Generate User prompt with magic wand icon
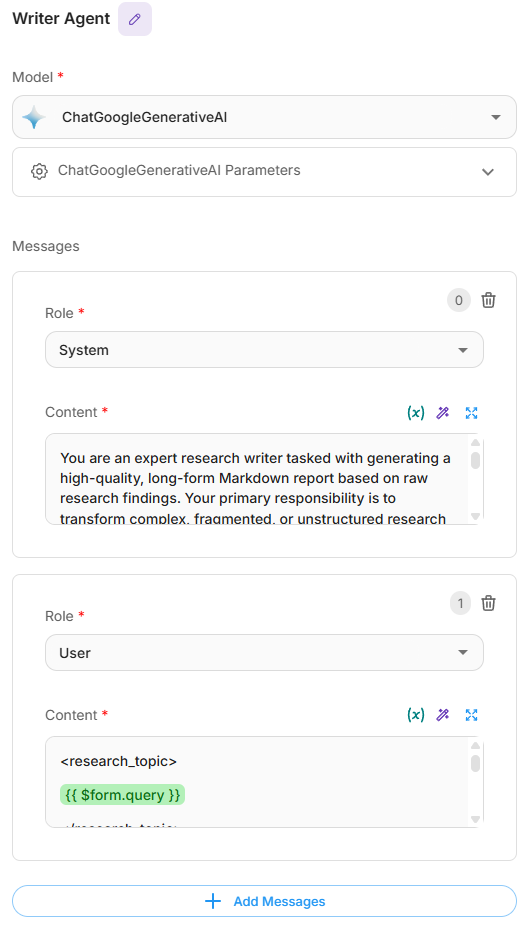 click(x=443, y=715)
